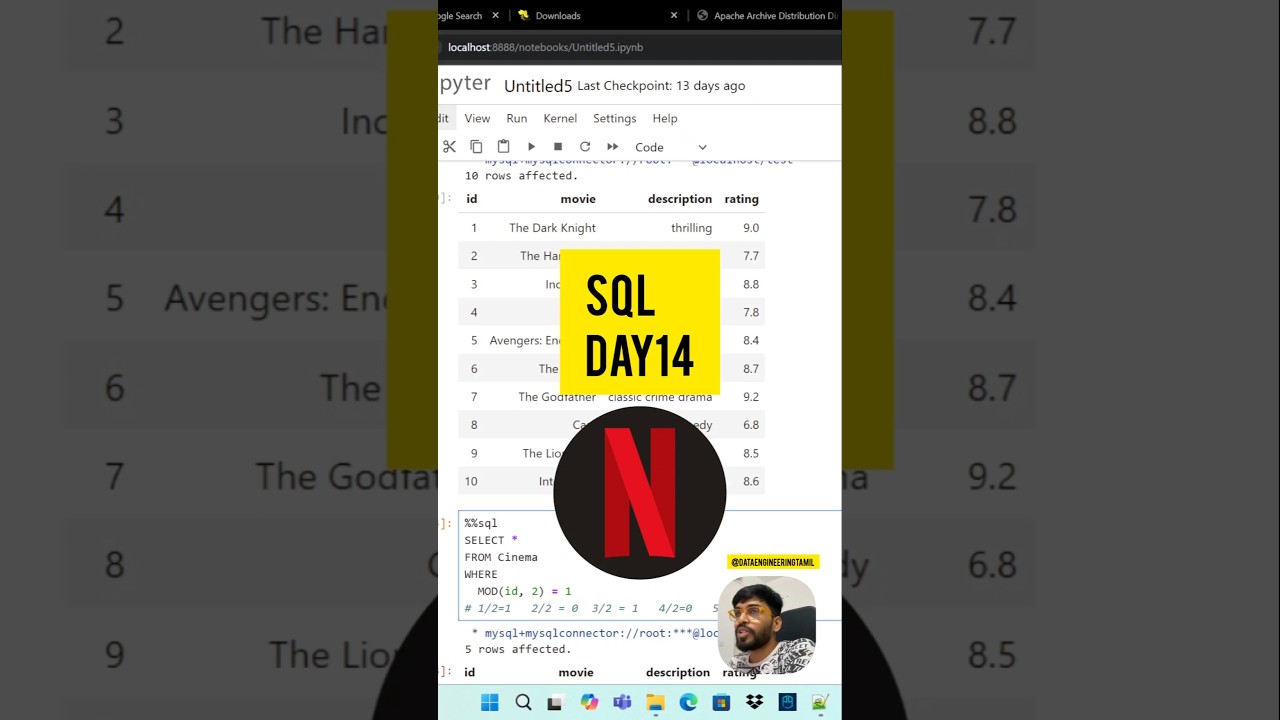Restart kernel and run all cells
Screen dimensions: 1280x720
coord(612,146)
